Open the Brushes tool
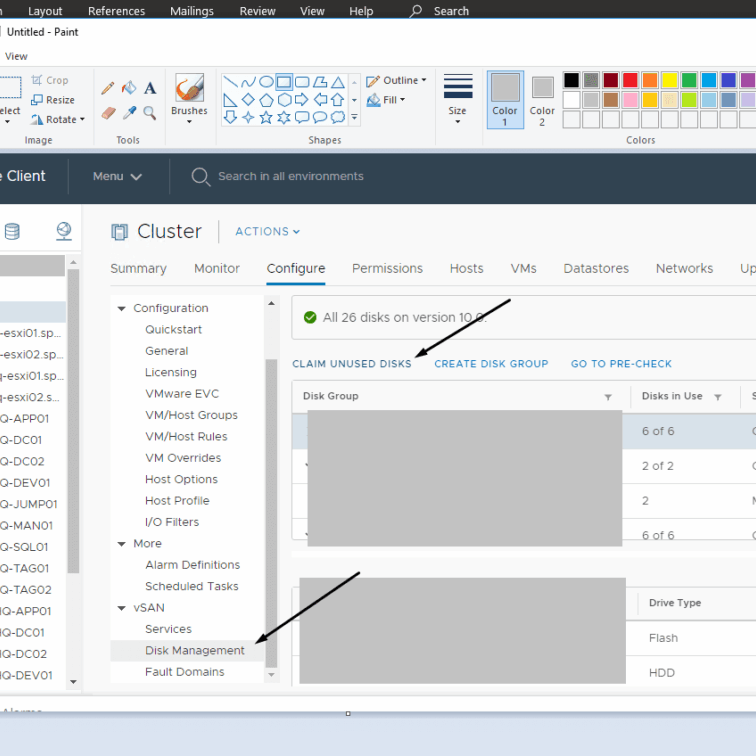 click(x=189, y=99)
